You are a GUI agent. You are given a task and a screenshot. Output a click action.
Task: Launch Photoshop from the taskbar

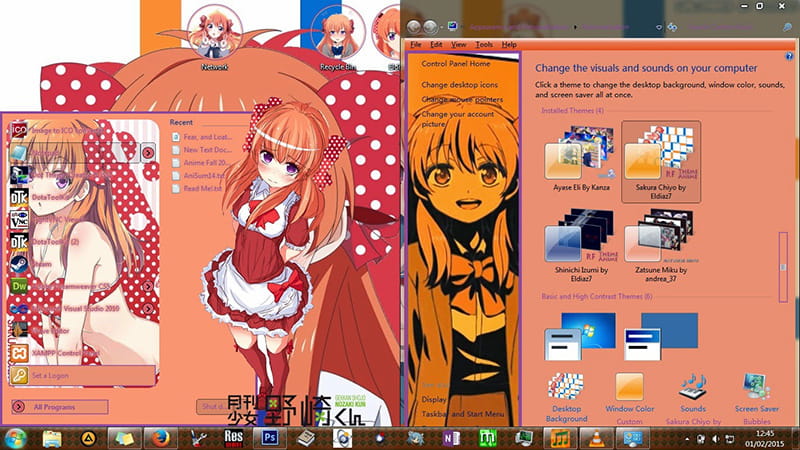pyautogui.click(x=268, y=438)
